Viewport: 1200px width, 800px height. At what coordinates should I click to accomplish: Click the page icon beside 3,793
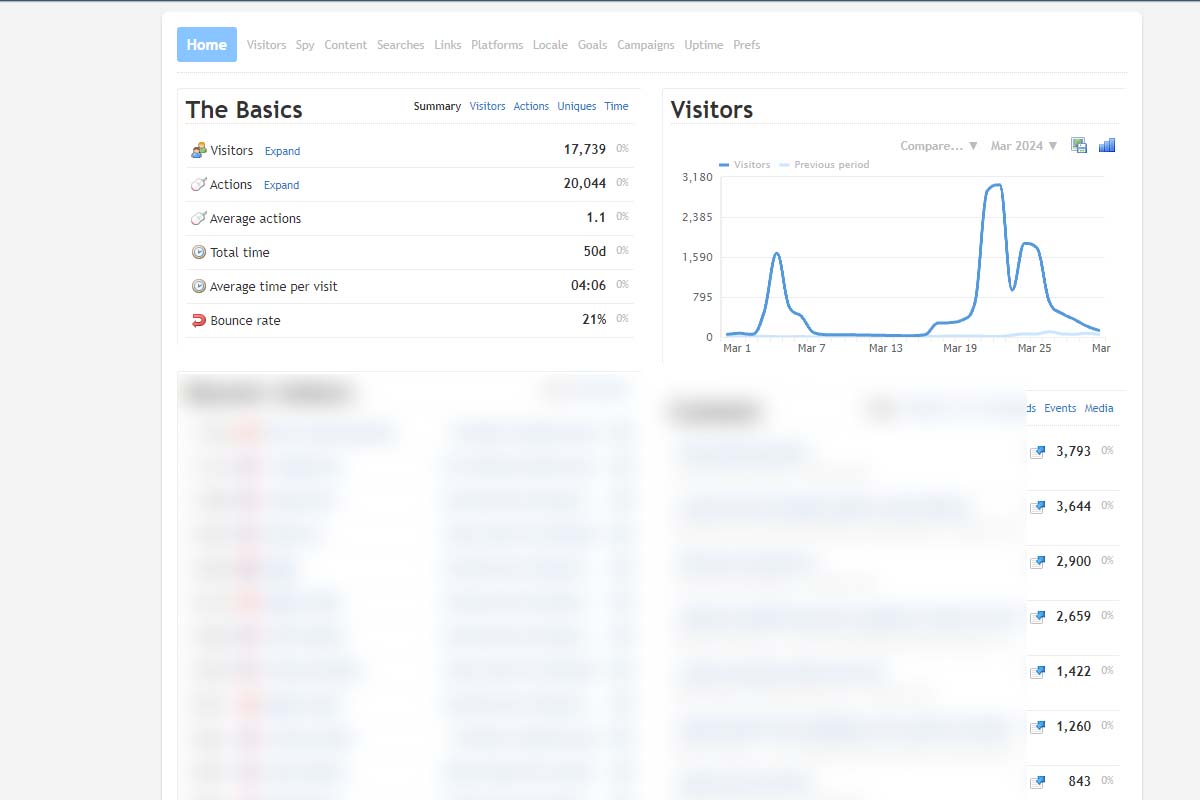[x=1037, y=452]
